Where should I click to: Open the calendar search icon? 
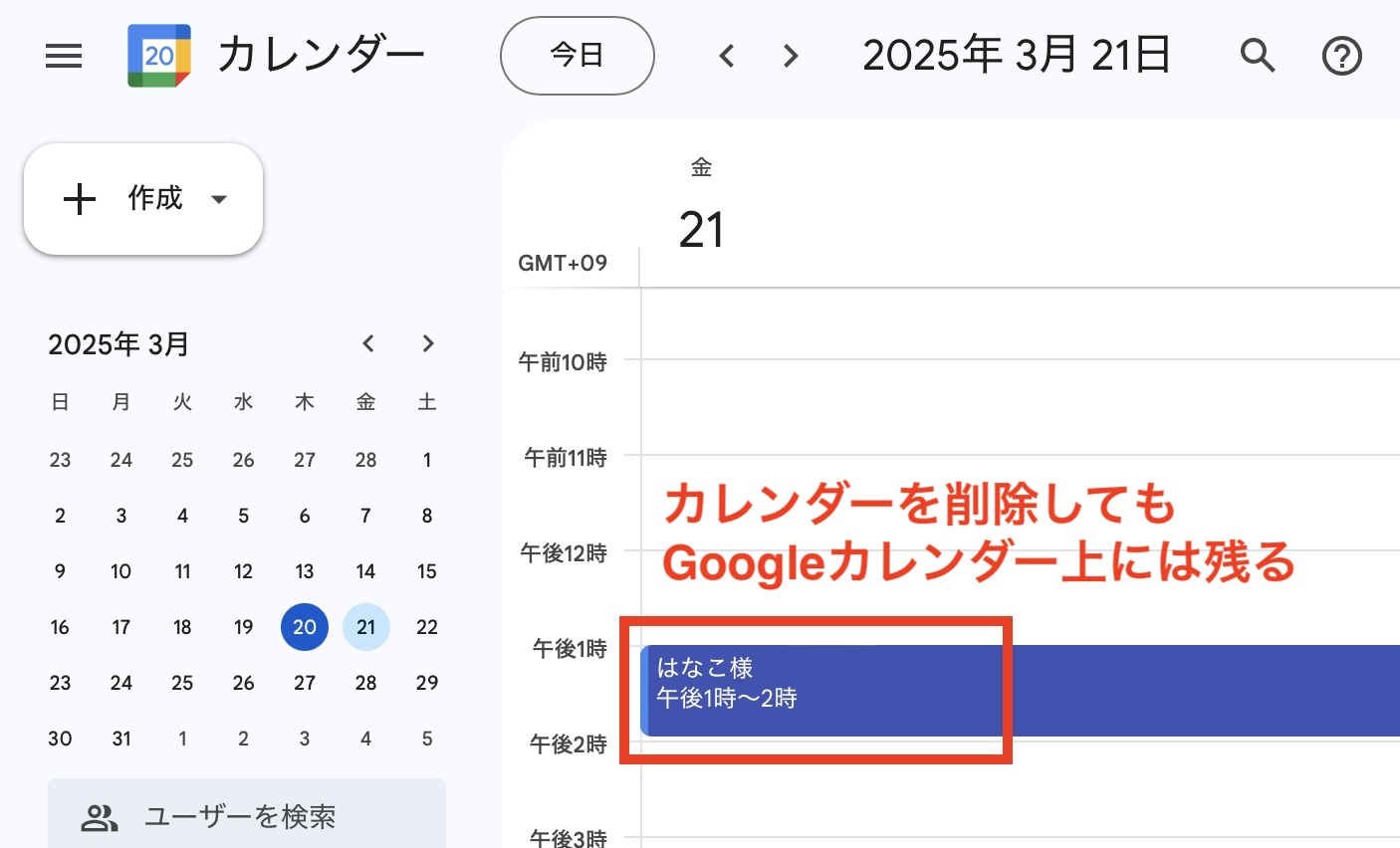(x=1258, y=56)
